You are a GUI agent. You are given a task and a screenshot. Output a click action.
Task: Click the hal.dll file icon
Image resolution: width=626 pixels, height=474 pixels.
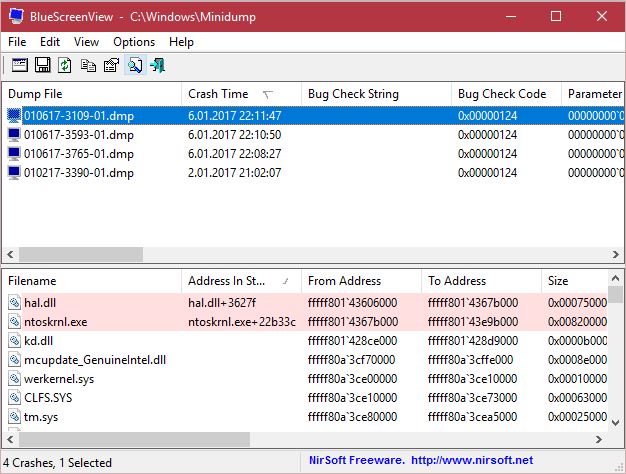pos(14,303)
